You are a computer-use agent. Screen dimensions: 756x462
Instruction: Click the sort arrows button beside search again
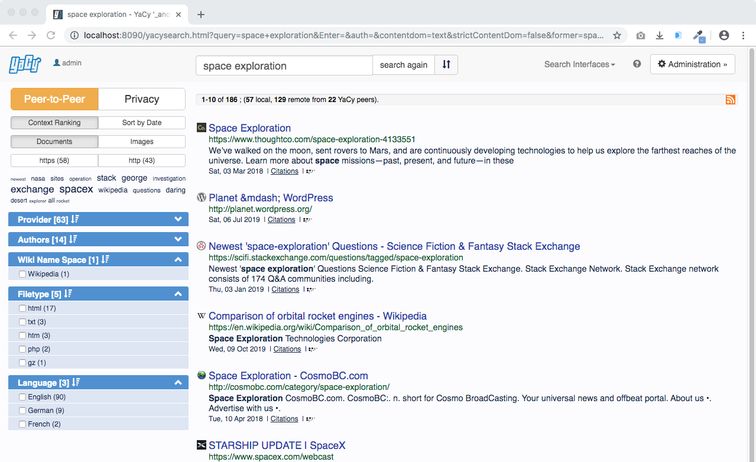point(448,65)
